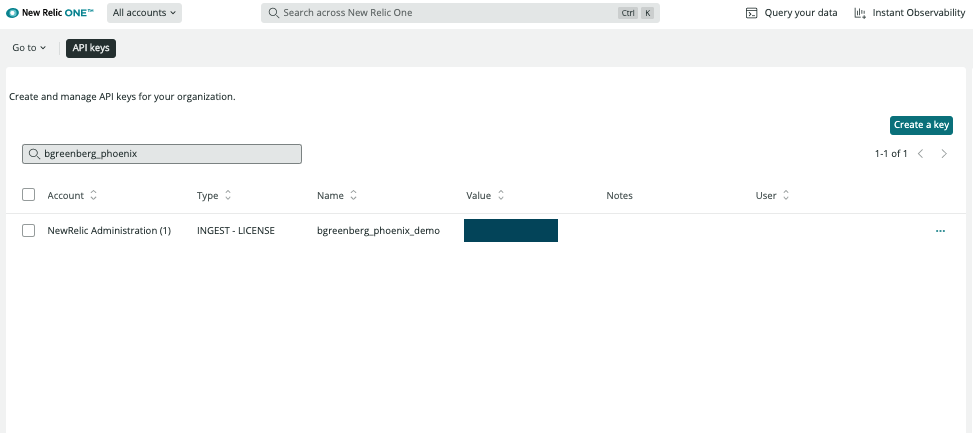
Task: Expand the All accounts dropdown
Action: (144, 13)
